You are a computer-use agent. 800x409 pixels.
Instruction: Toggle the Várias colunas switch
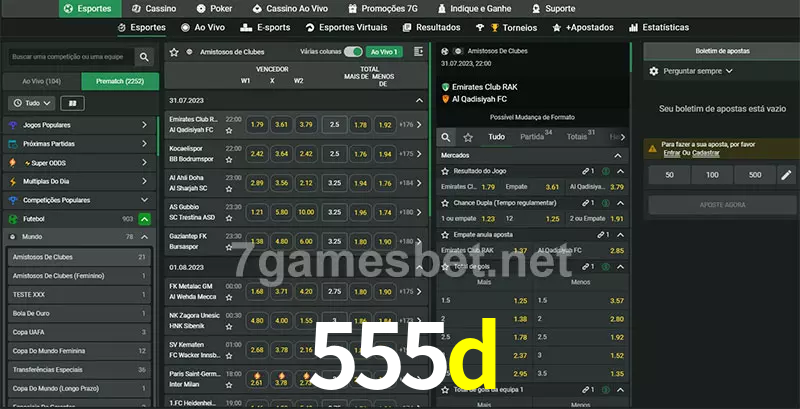coord(353,51)
